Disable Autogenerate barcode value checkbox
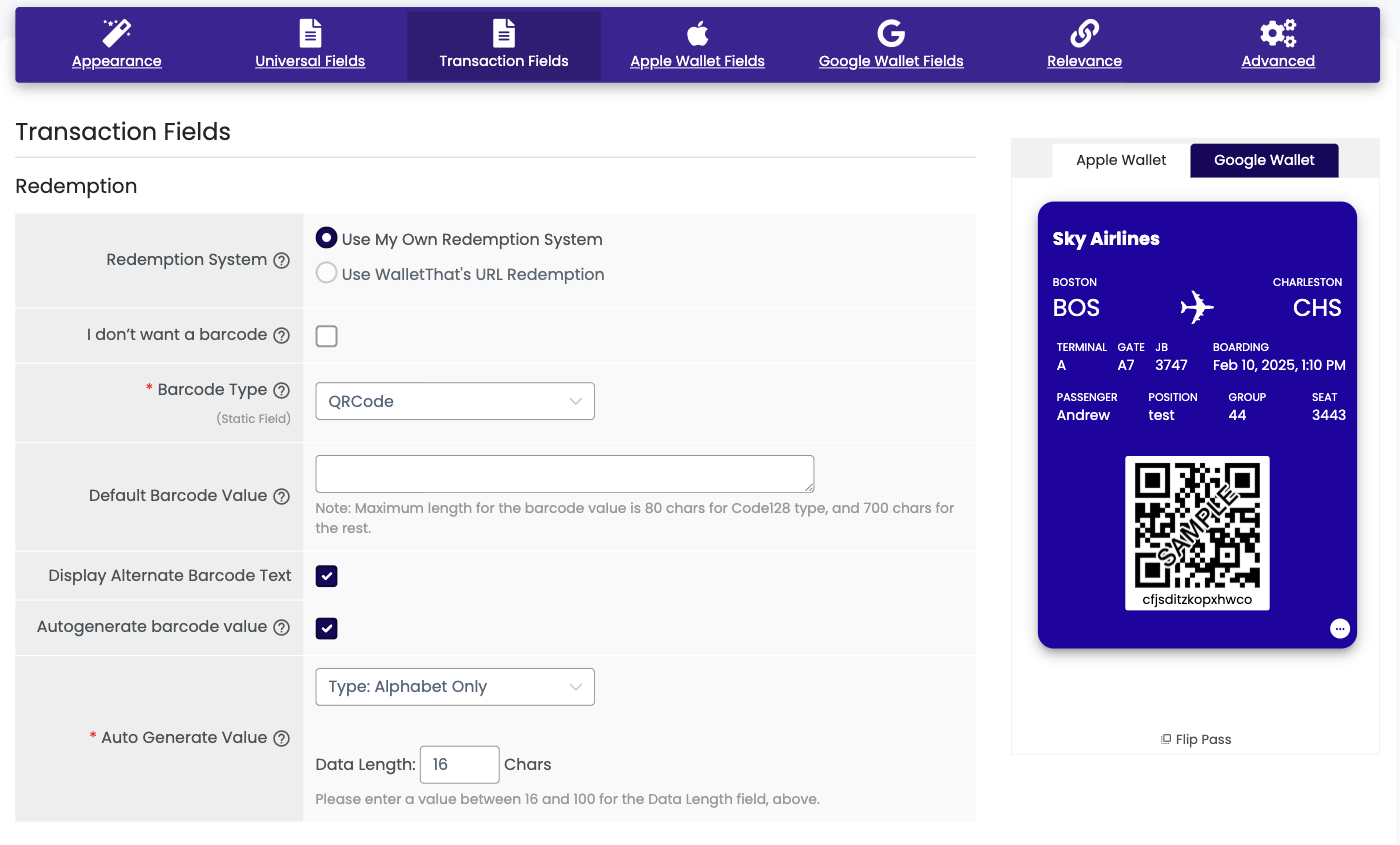Viewport: 1400px width, 845px height. pos(326,628)
